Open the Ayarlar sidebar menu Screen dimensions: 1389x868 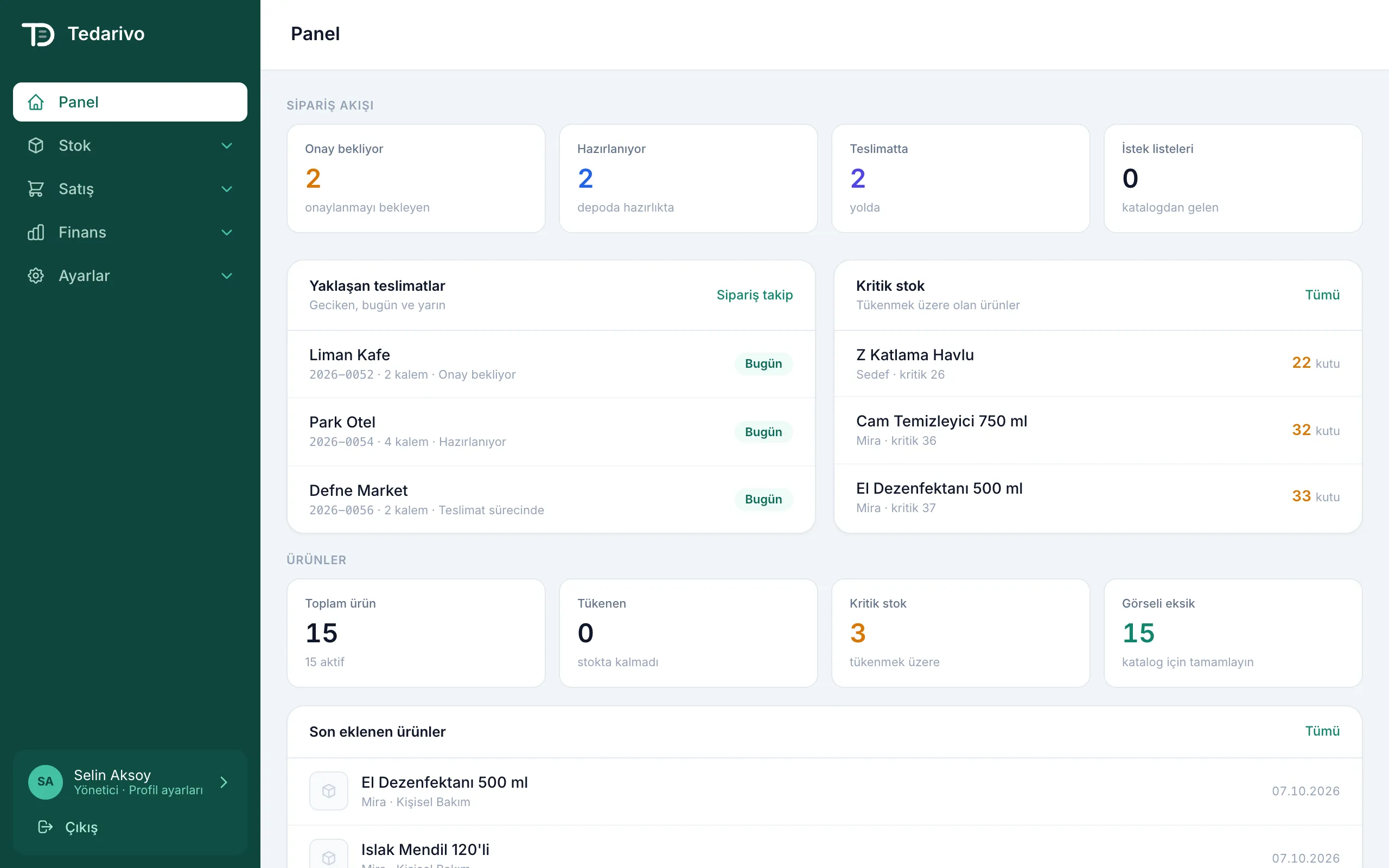tap(130, 276)
